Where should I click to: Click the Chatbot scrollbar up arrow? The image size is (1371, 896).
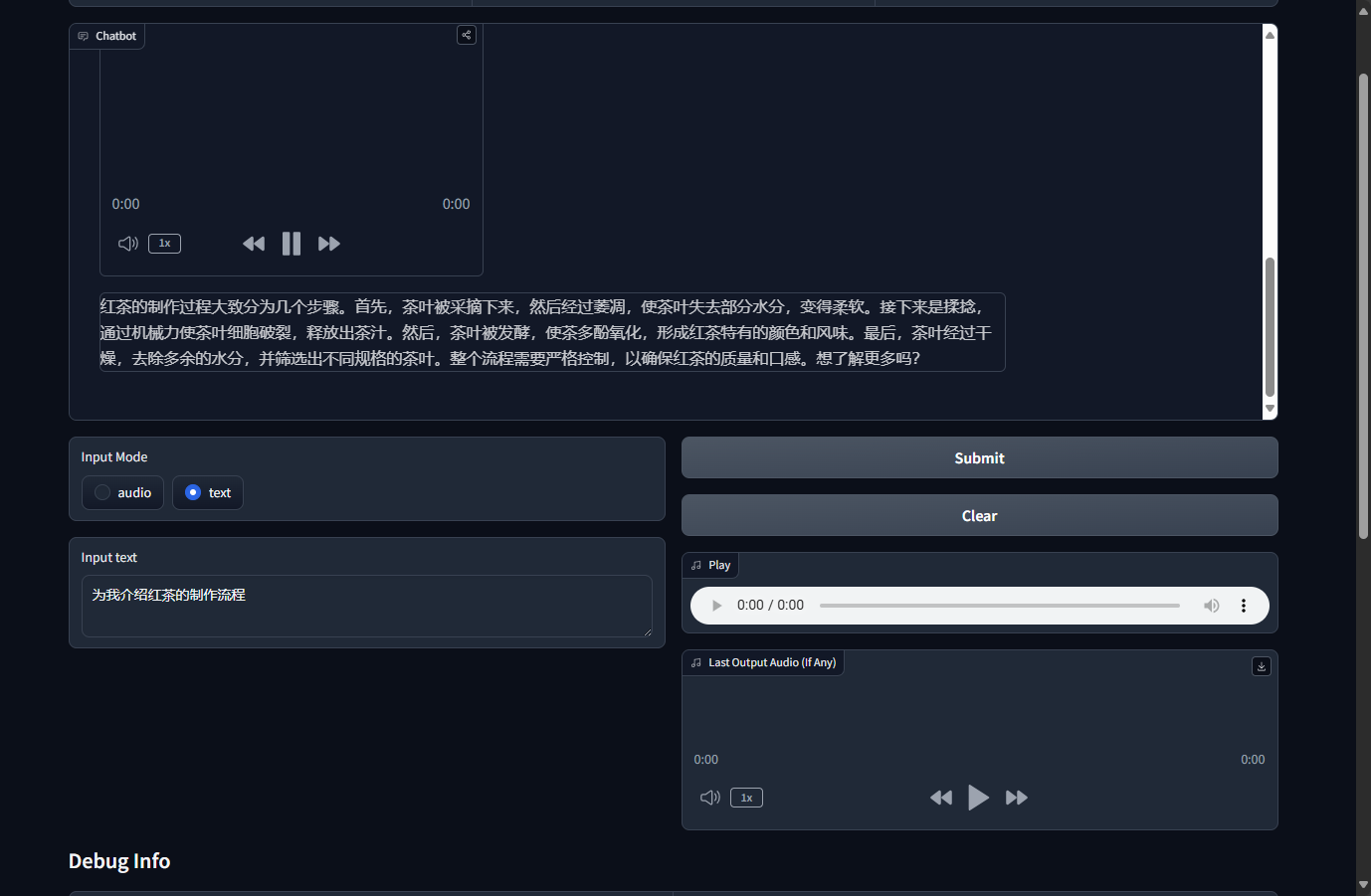[x=1270, y=35]
